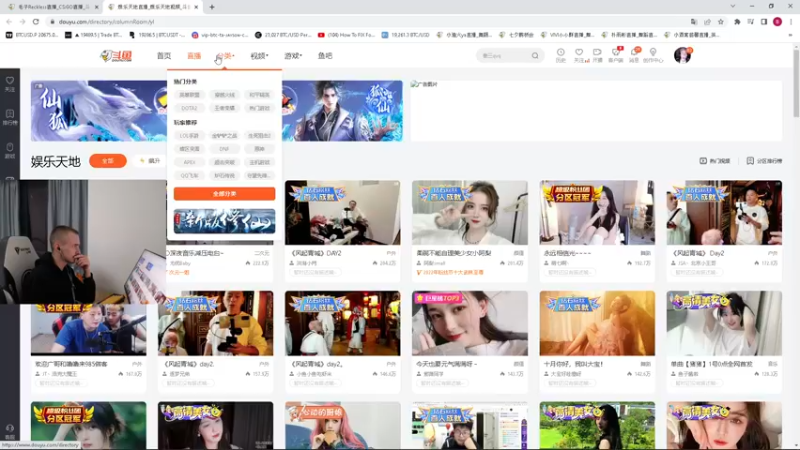Bookmark the page with star icon
The image size is (800, 450).
tap(720, 22)
